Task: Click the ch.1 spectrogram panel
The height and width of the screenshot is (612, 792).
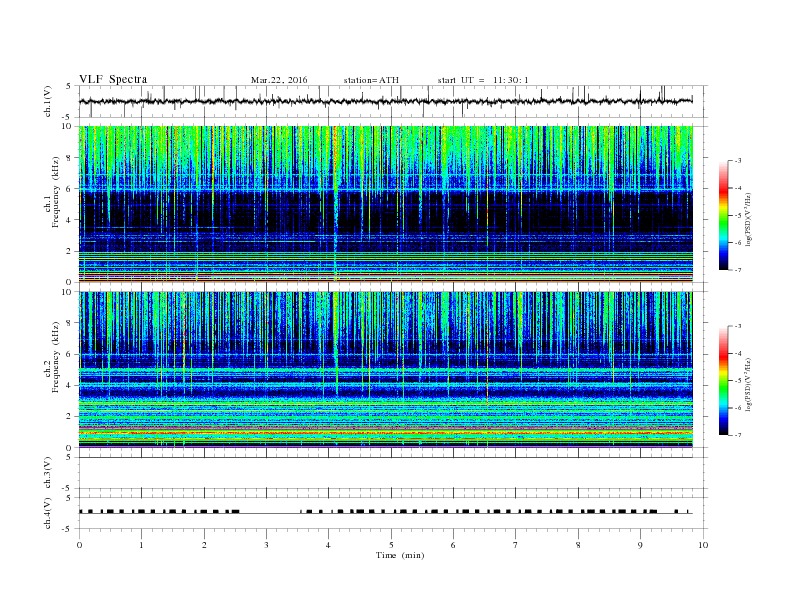Action: tap(385, 204)
